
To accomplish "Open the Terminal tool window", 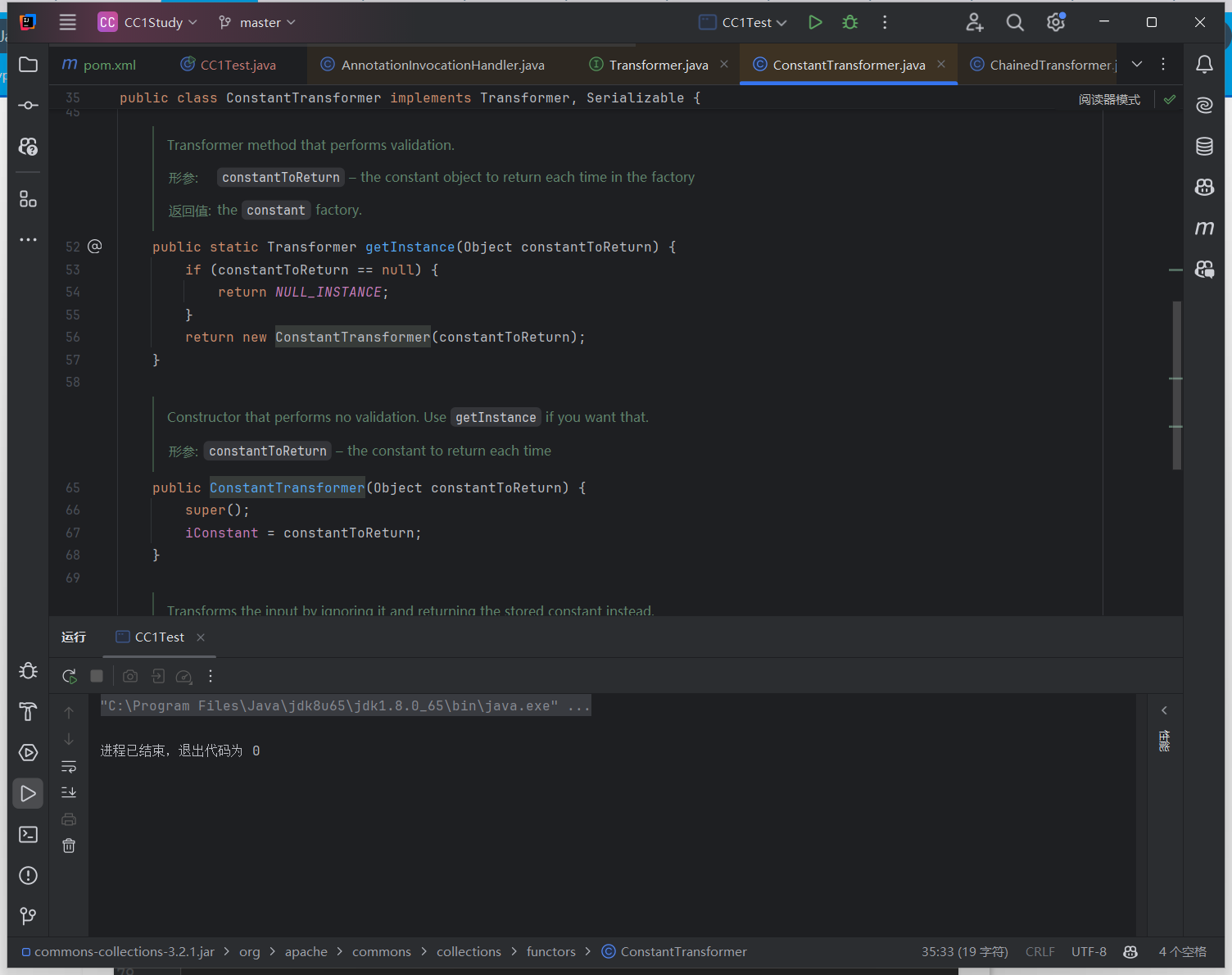I will (x=28, y=835).
